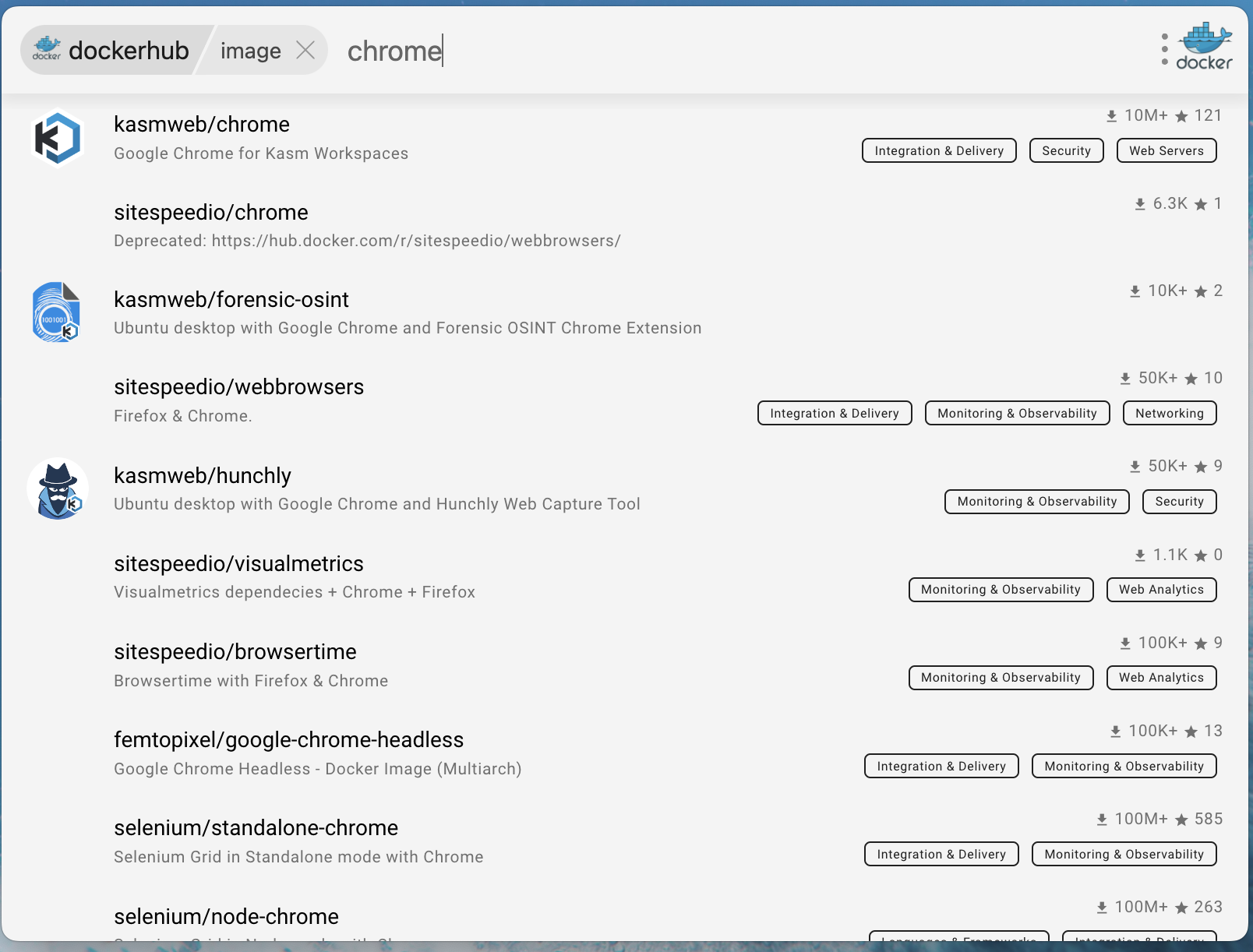Click Web Analytics tag on sitespeedio/browsertime
1253x952 pixels.
coord(1161,677)
